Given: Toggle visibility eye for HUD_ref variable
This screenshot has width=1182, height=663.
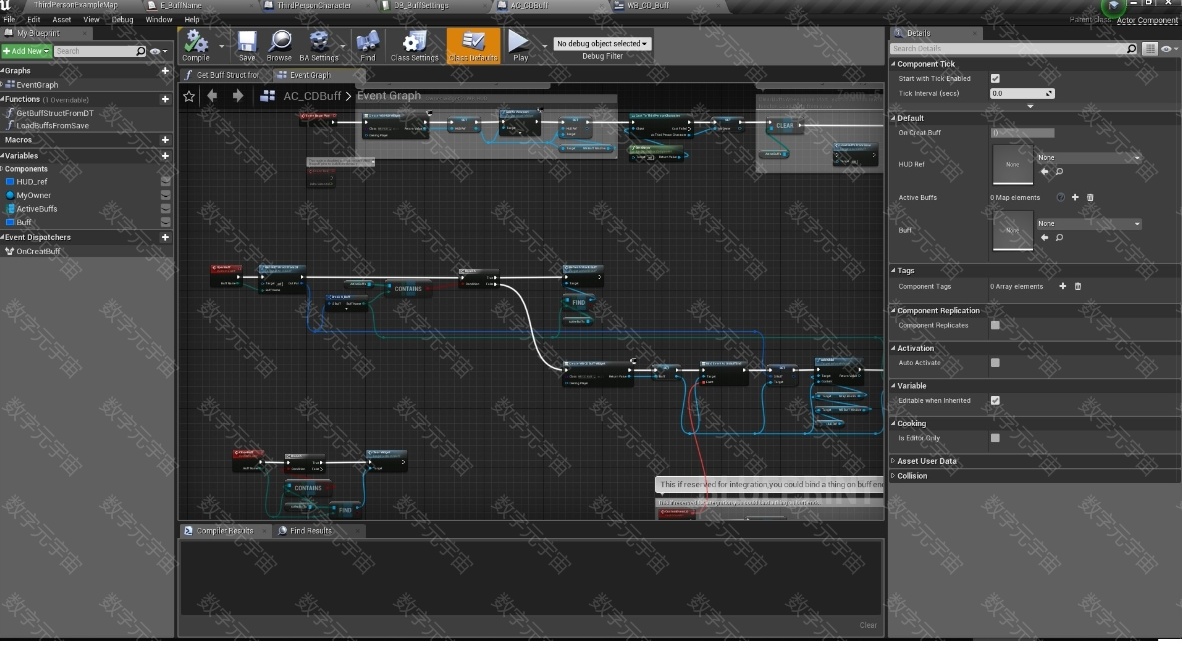Looking at the screenshot, I should coord(165,182).
